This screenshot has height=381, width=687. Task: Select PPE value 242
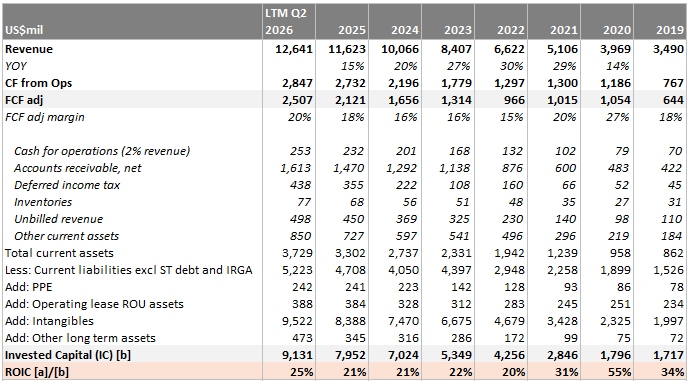click(302, 287)
